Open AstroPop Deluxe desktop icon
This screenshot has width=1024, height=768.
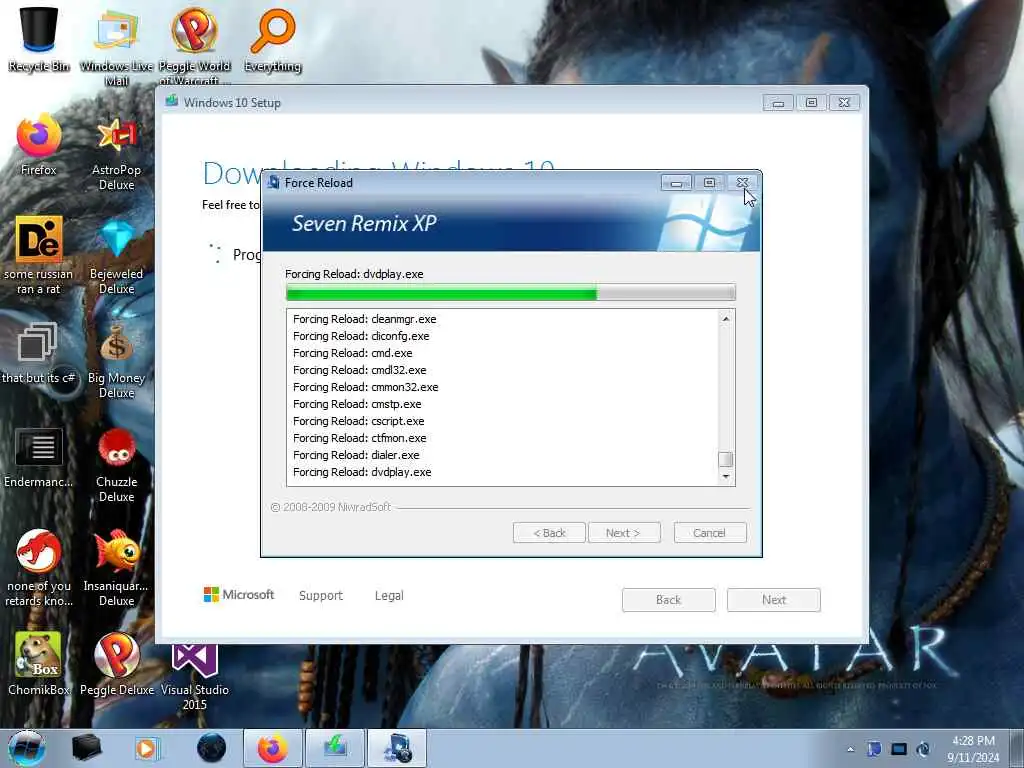pos(116,153)
